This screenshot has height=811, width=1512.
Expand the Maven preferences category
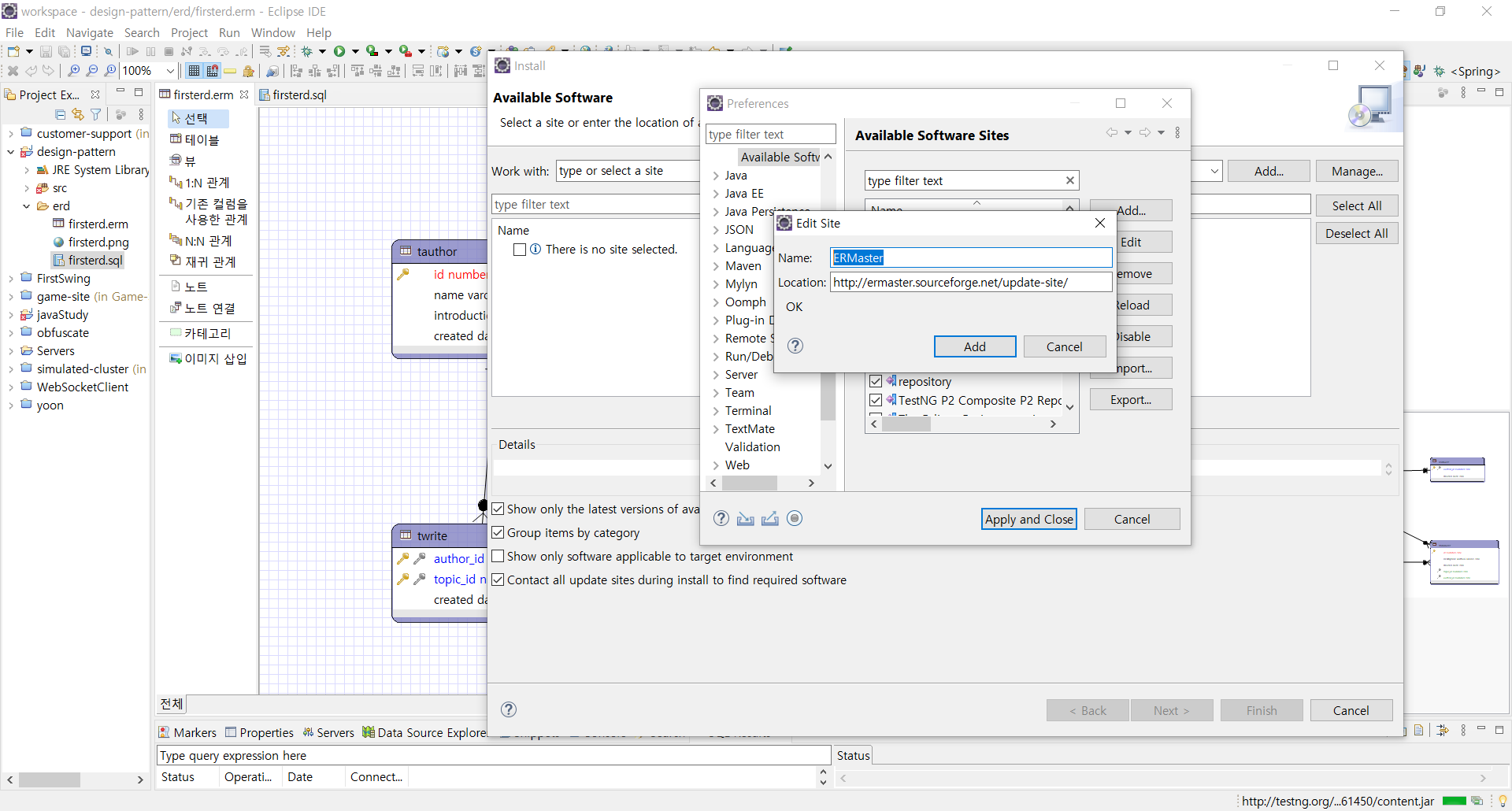pos(716,266)
